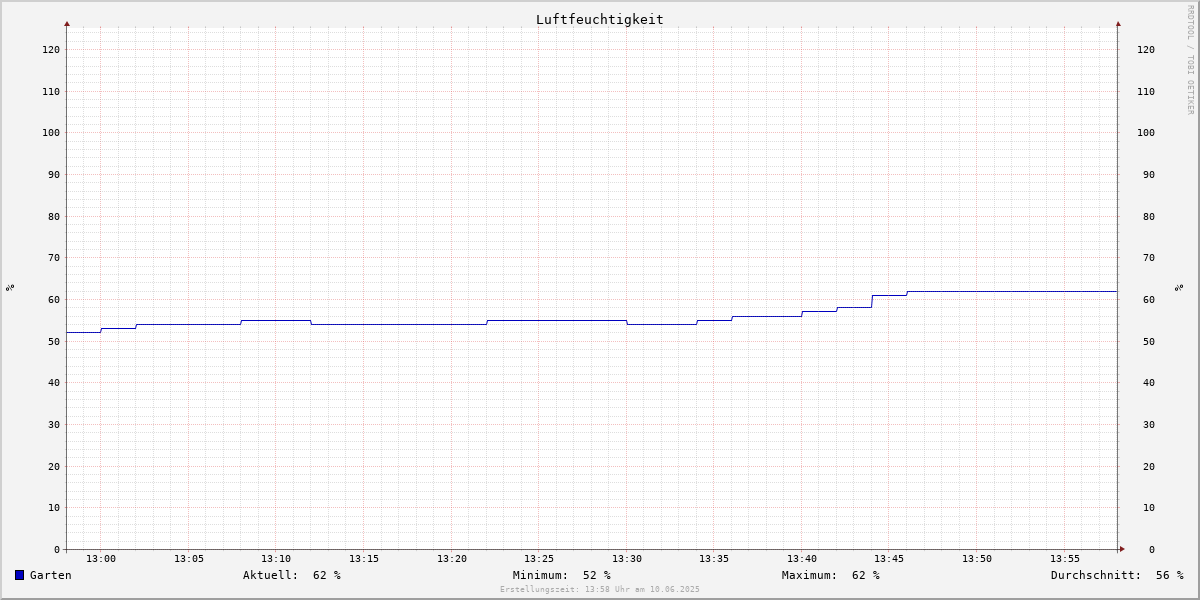
Task: Click the 13:15 time axis label
Action: (x=364, y=559)
